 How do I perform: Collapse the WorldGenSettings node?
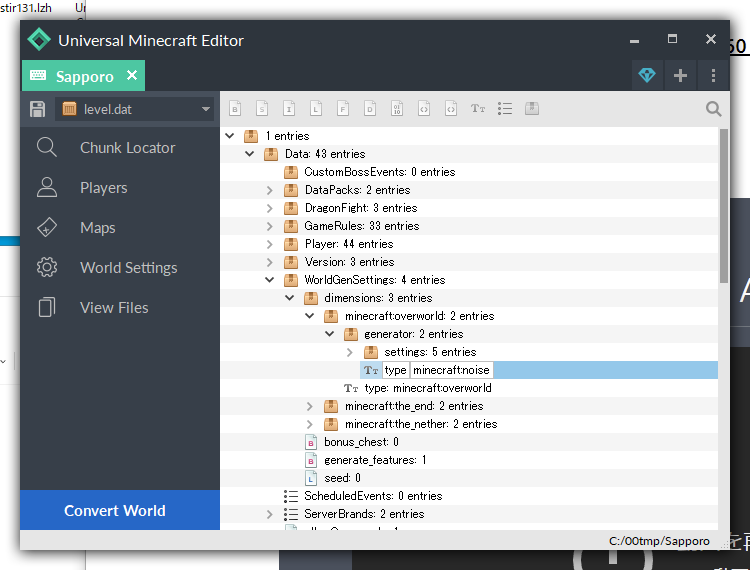point(270,280)
